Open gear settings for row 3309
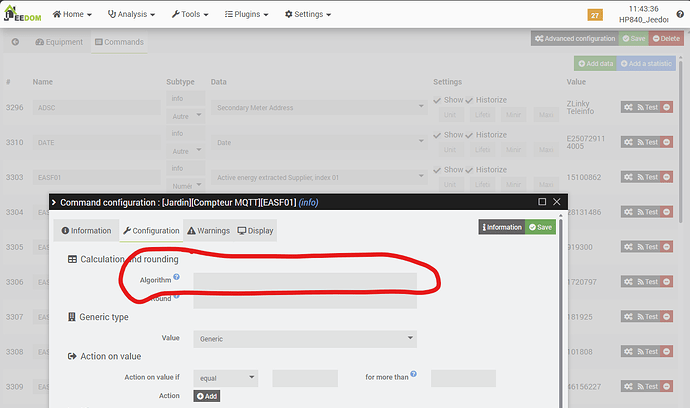The width and height of the screenshot is (690, 408). pos(628,386)
